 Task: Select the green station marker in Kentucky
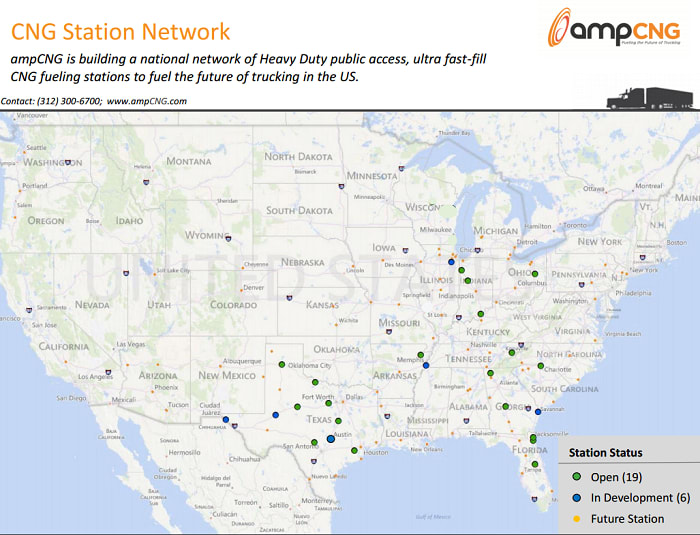point(481,314)
